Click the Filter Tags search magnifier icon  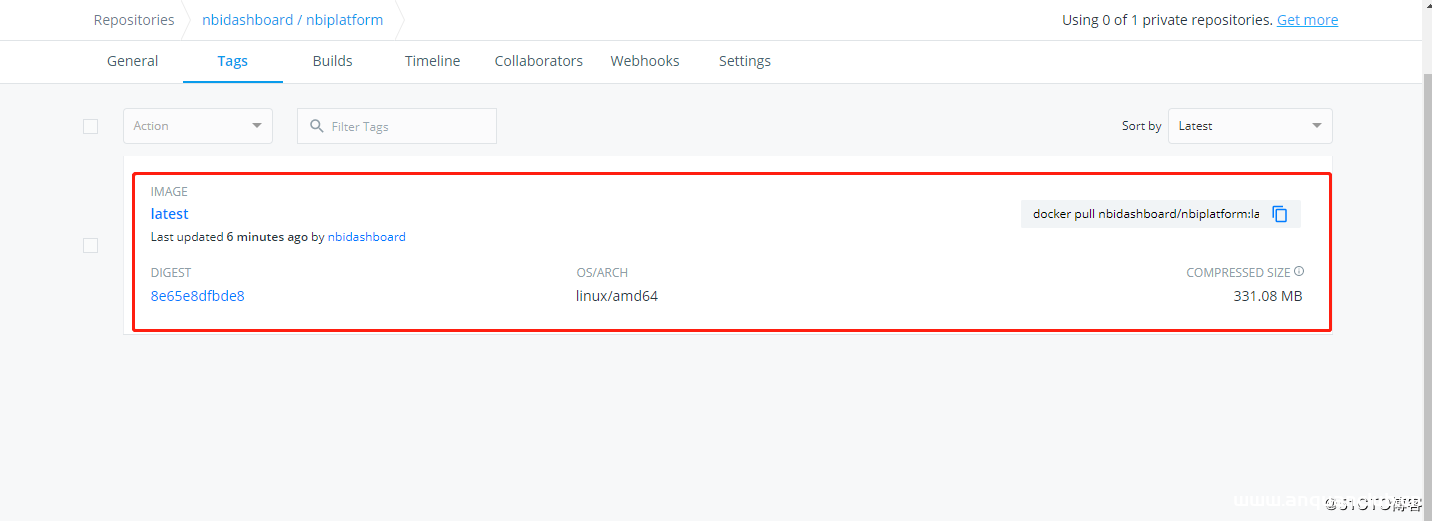point(317,126)
